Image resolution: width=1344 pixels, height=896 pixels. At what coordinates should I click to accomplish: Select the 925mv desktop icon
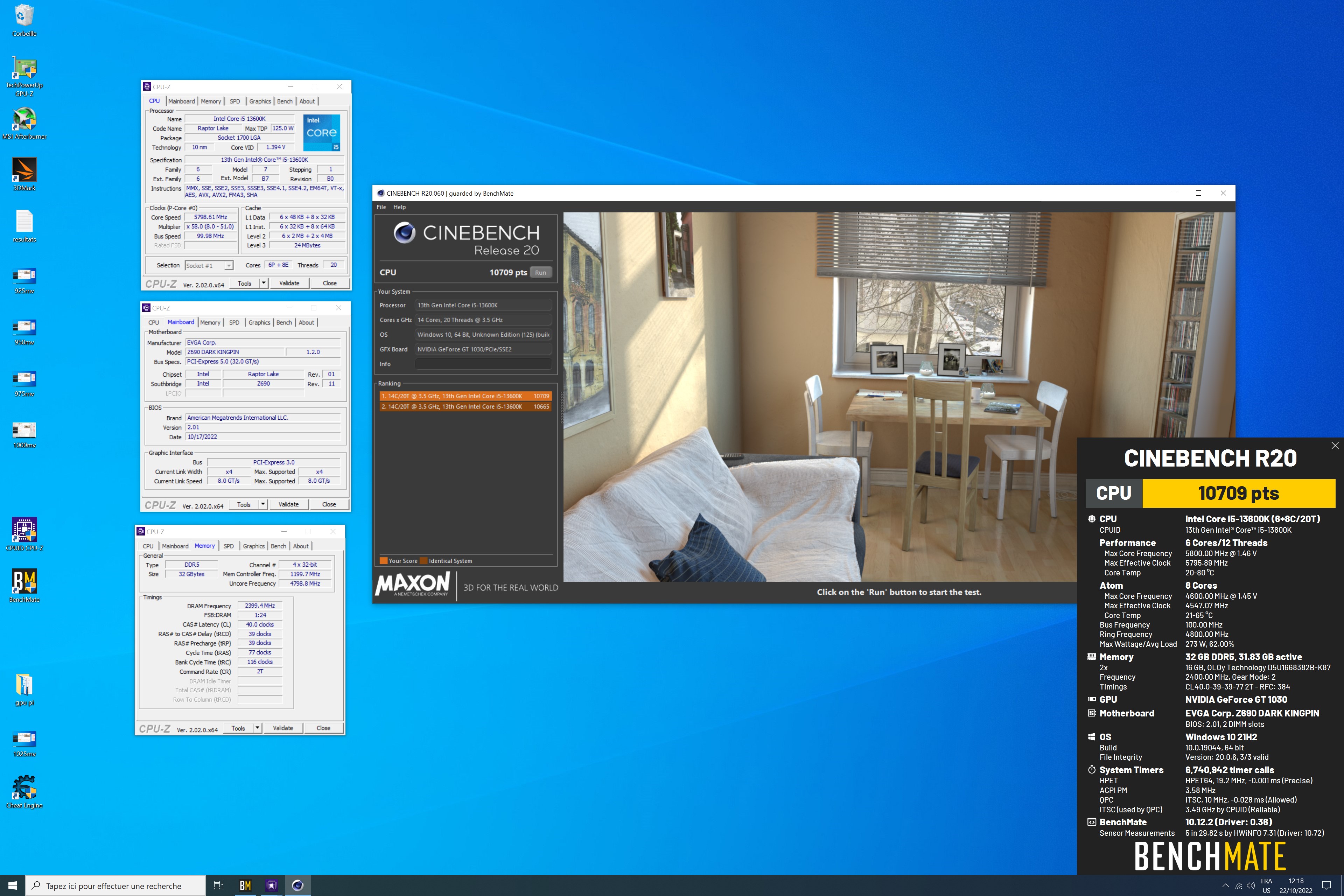tap(24, 280)
